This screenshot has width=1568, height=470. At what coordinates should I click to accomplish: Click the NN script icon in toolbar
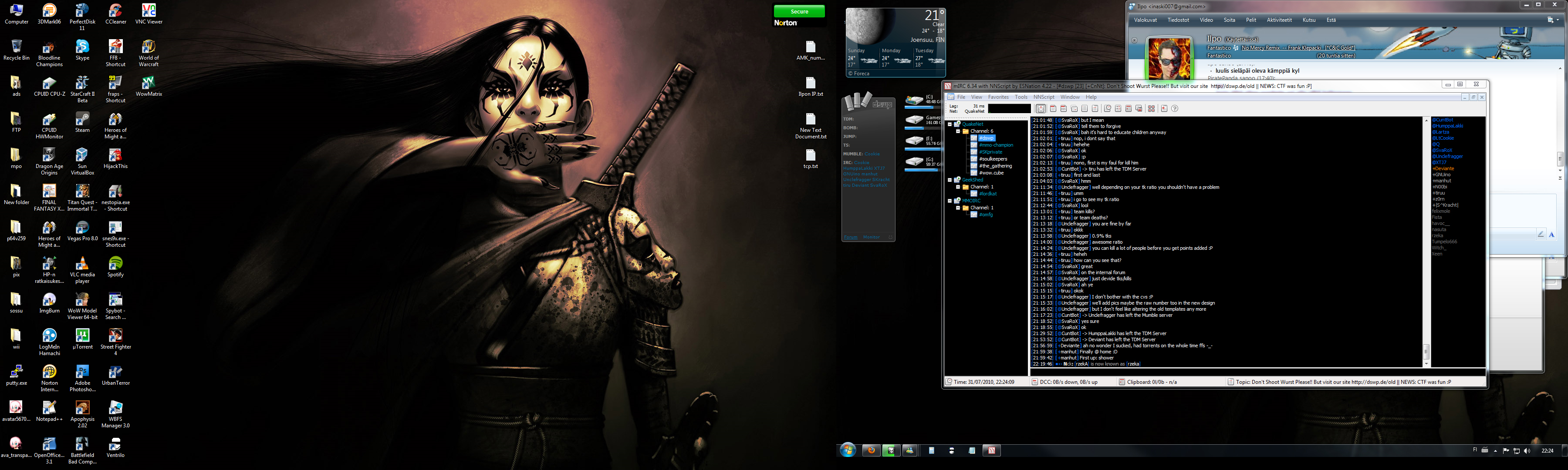click(1064, 109)
